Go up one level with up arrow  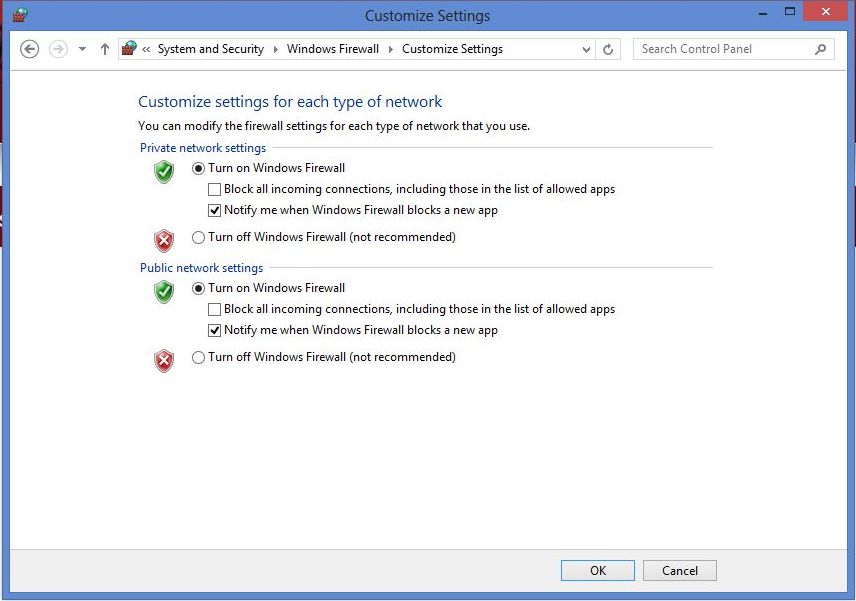click(105, 49)
